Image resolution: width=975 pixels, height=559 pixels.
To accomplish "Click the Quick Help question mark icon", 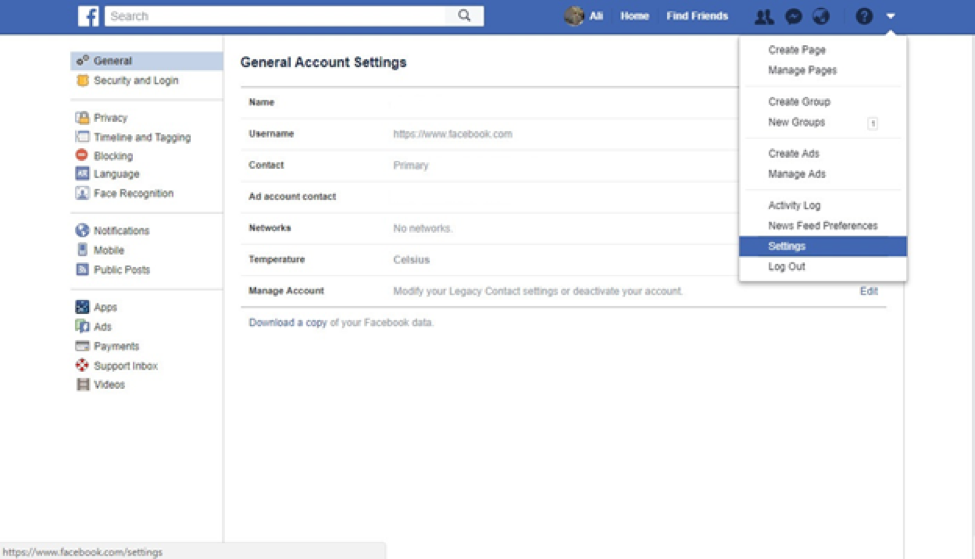I will coord(864,17).
